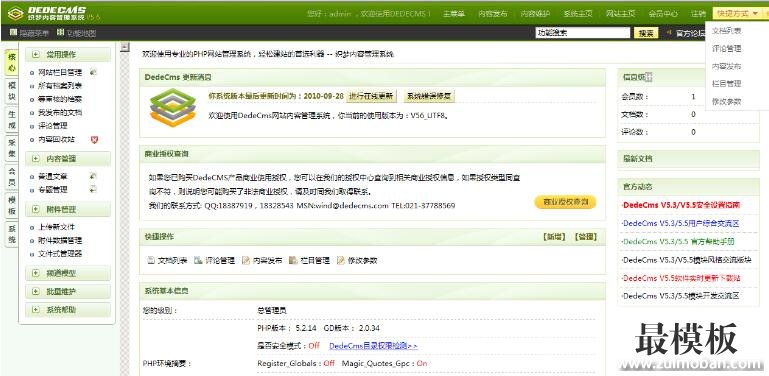This screenshot has width=769, height=376.
Task: Select the 模块 vertical tab
Action: tap(12, 91)
